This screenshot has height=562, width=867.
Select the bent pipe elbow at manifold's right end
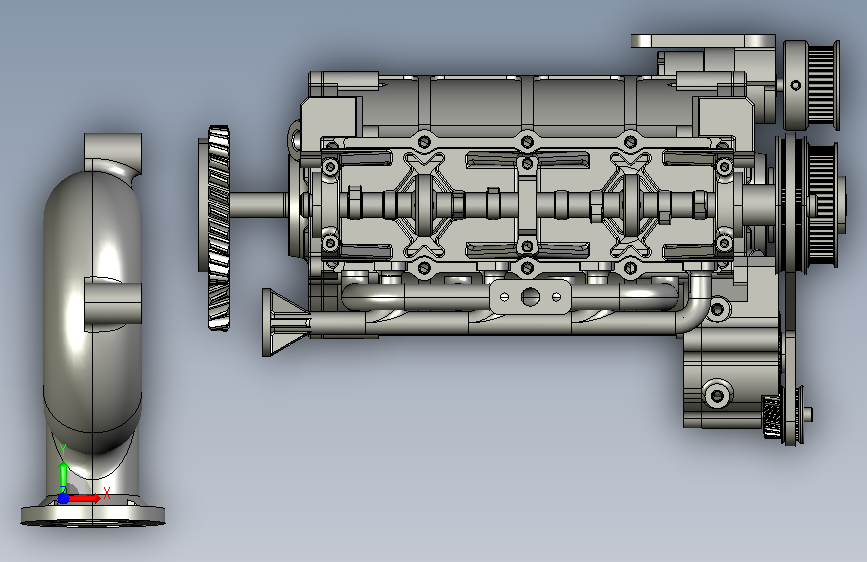click(696, 303)
